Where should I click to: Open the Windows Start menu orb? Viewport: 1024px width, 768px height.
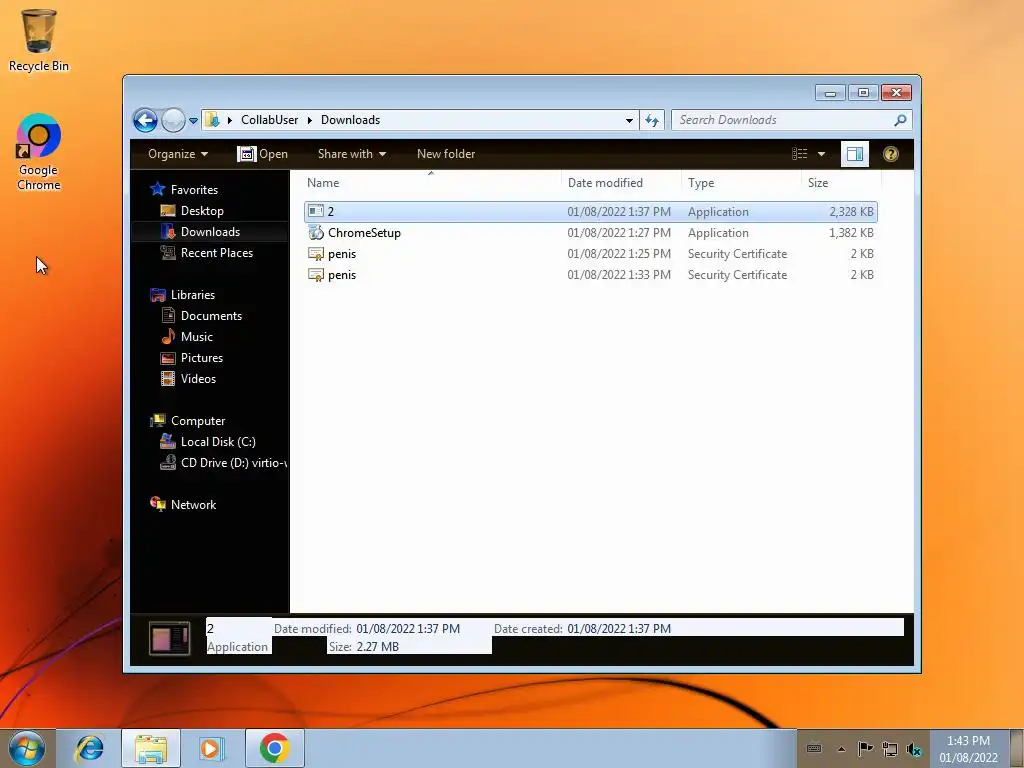tap(26, 748)
